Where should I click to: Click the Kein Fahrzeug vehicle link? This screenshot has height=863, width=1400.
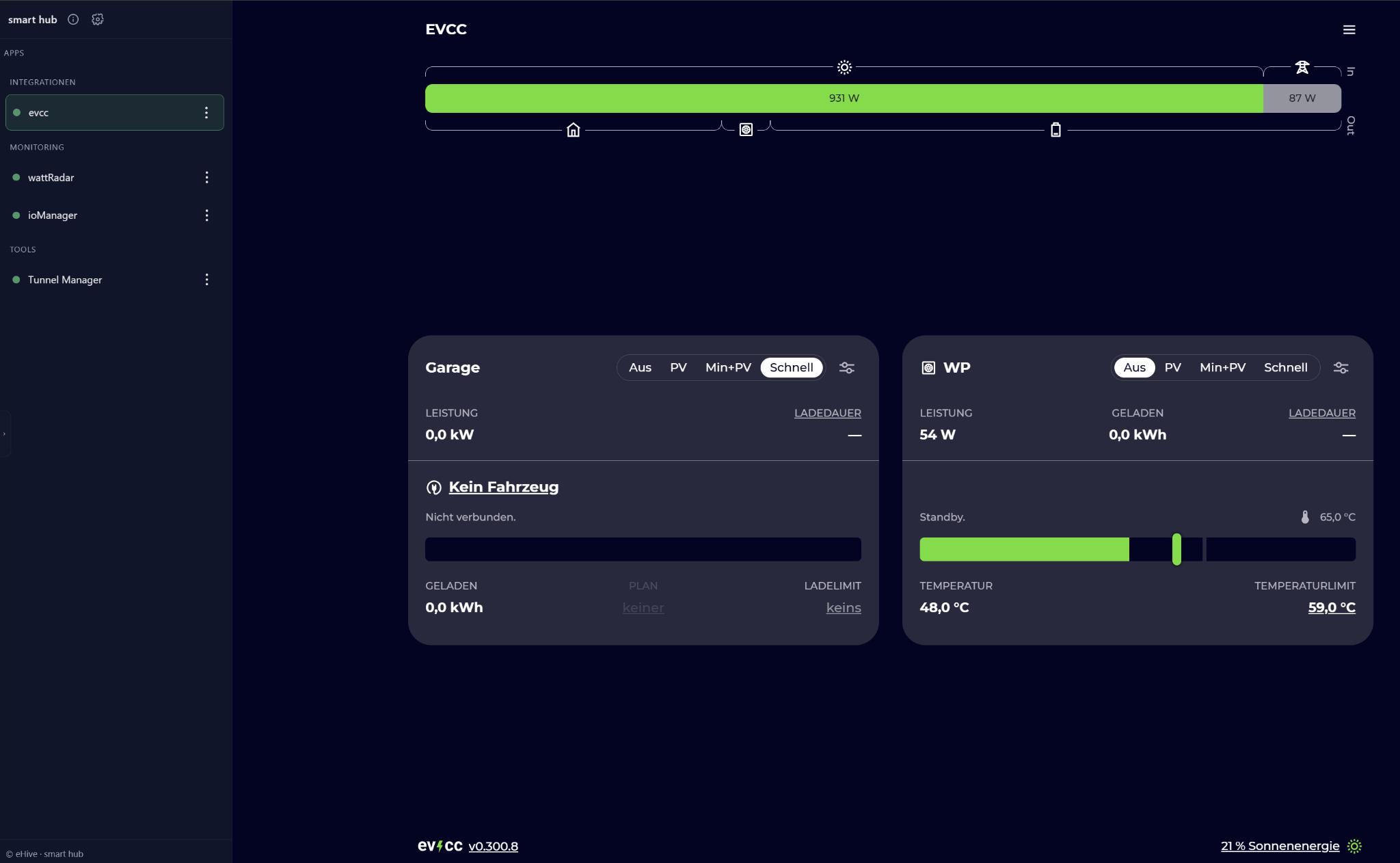pyautogui.click(x=503, y=486)
